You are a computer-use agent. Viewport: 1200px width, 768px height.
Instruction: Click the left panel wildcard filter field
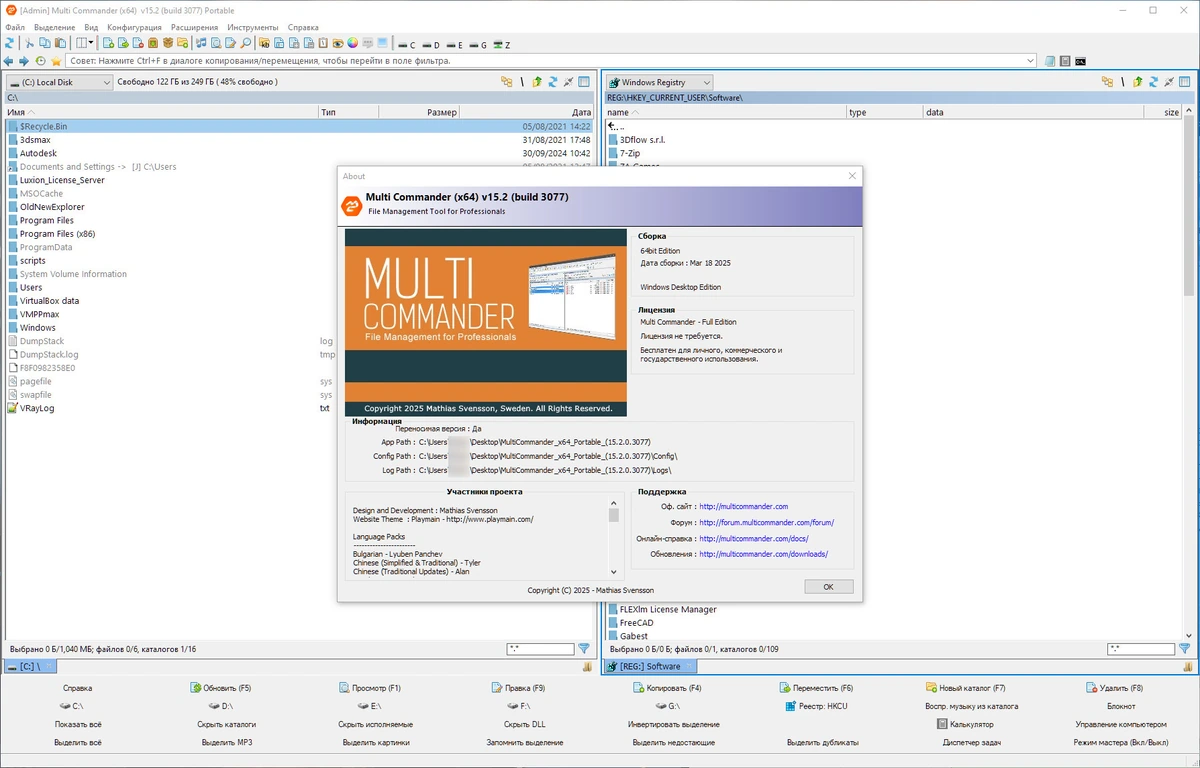coord(540,649)
